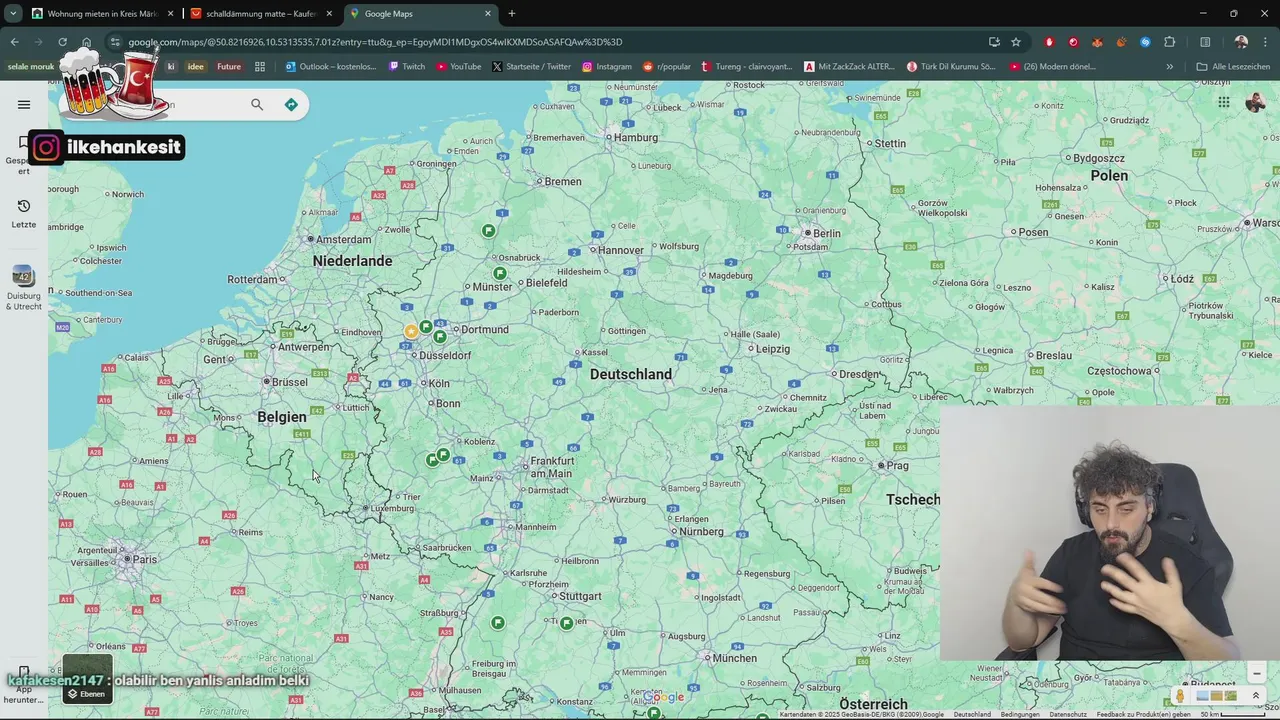Click the Google account avatar on the map

pyautogui.click(x=1255, y=102)
